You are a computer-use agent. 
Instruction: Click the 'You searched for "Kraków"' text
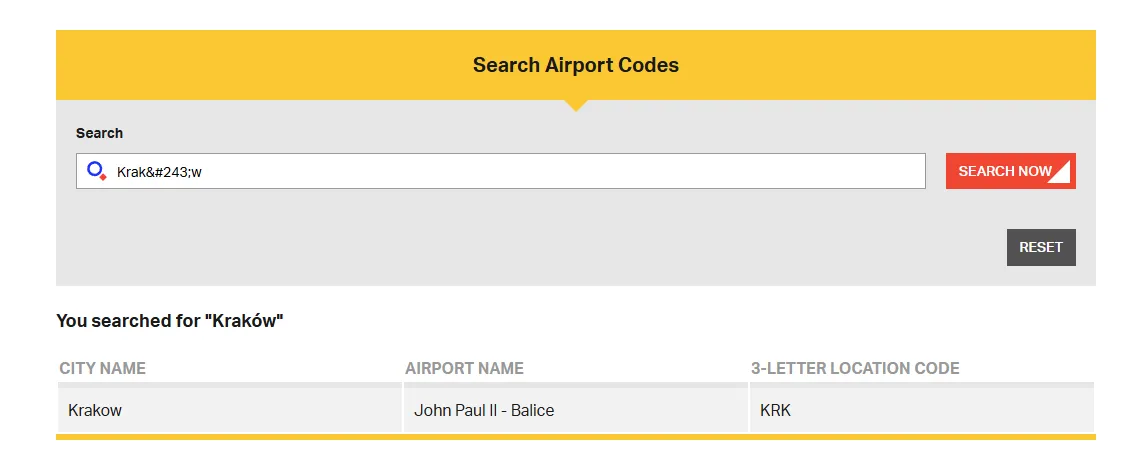click(170, 321)
